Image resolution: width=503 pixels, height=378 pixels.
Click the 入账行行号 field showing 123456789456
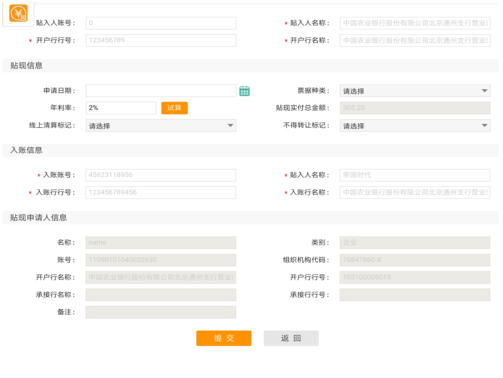(x=161, y=192)
